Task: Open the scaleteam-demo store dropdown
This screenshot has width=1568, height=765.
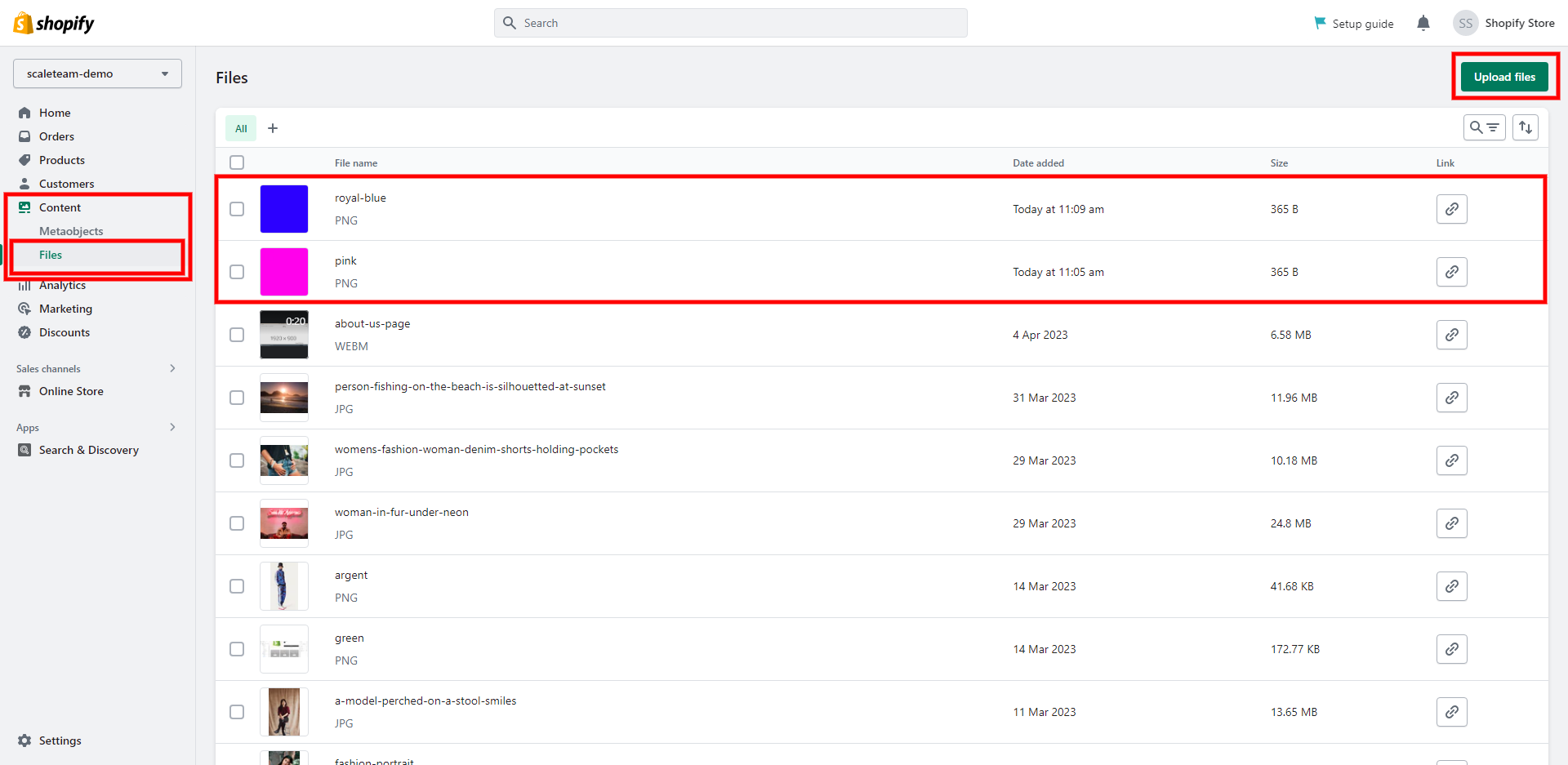Action: pos(97,73)
